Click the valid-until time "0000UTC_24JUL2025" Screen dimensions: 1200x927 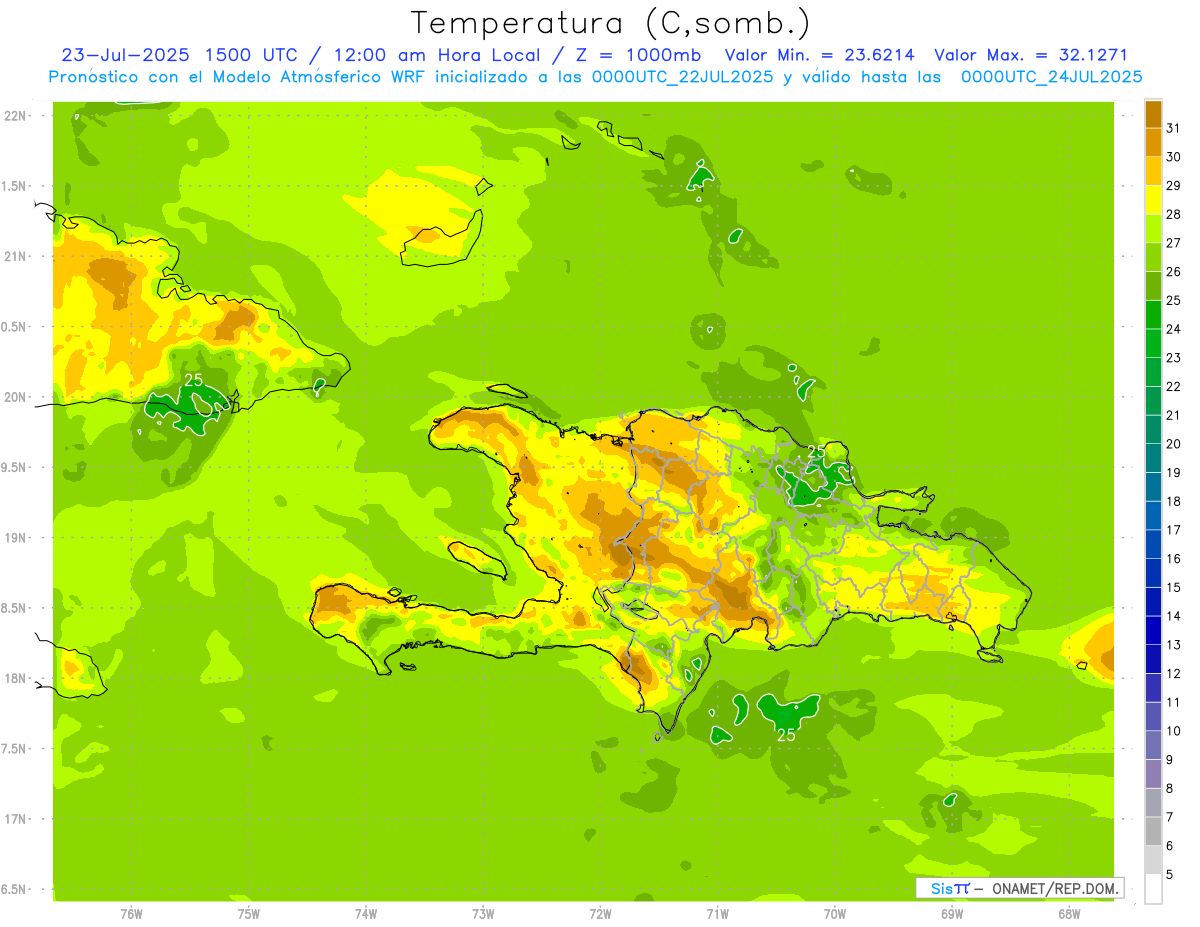tap(1051, 76)
